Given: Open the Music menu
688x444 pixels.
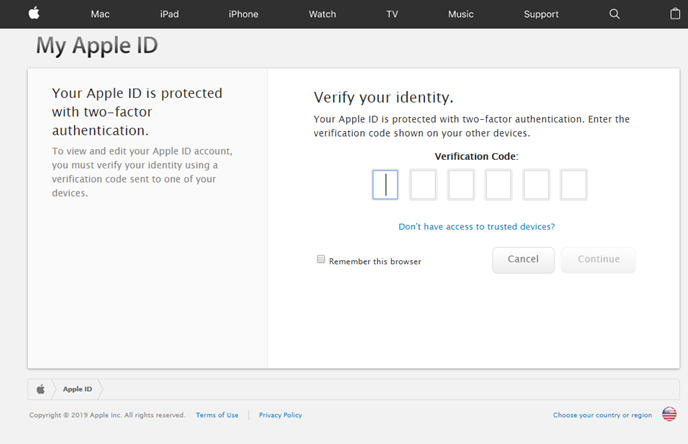Looking at the screenshot, I should (461, 14).
